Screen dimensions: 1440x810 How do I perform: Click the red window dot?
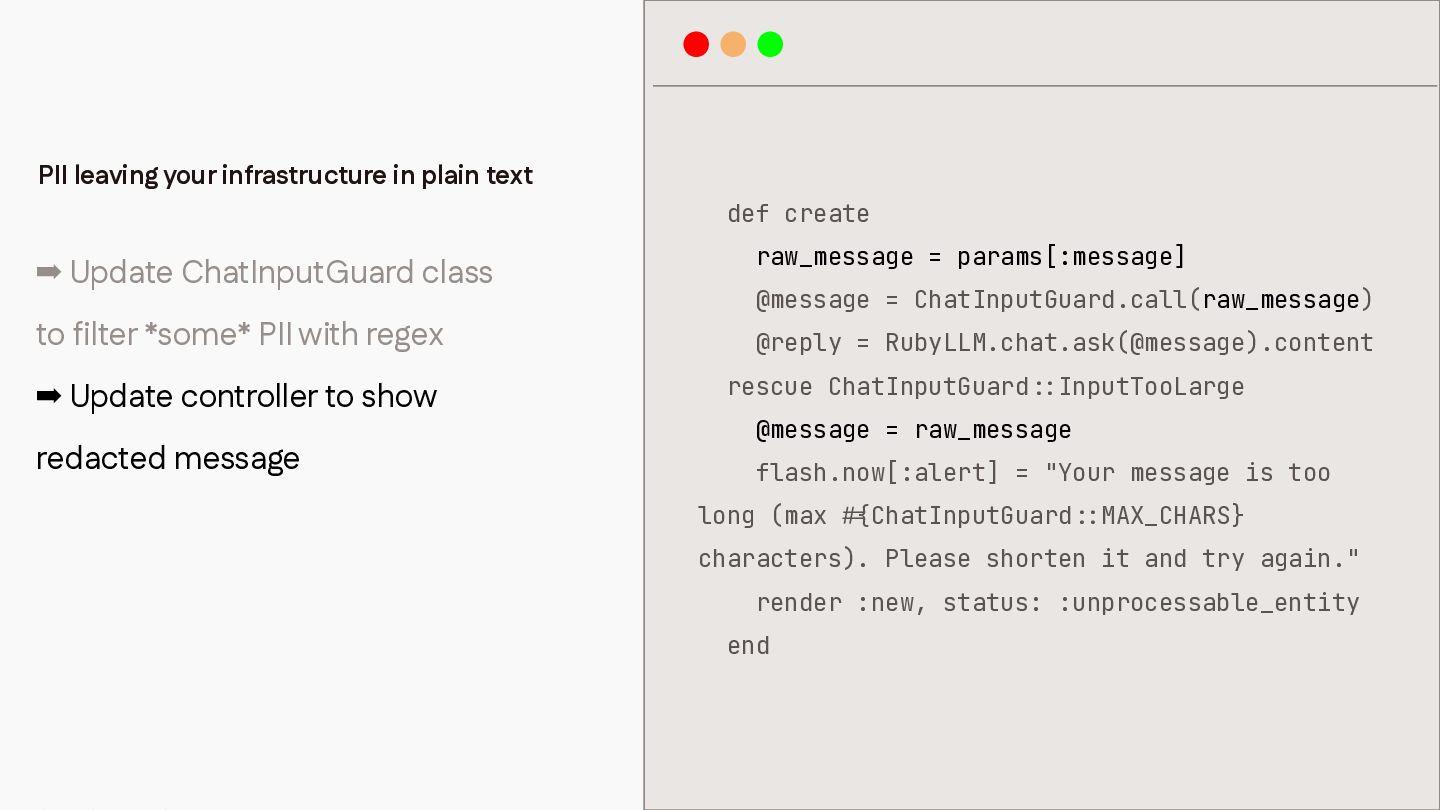(696, 44)
